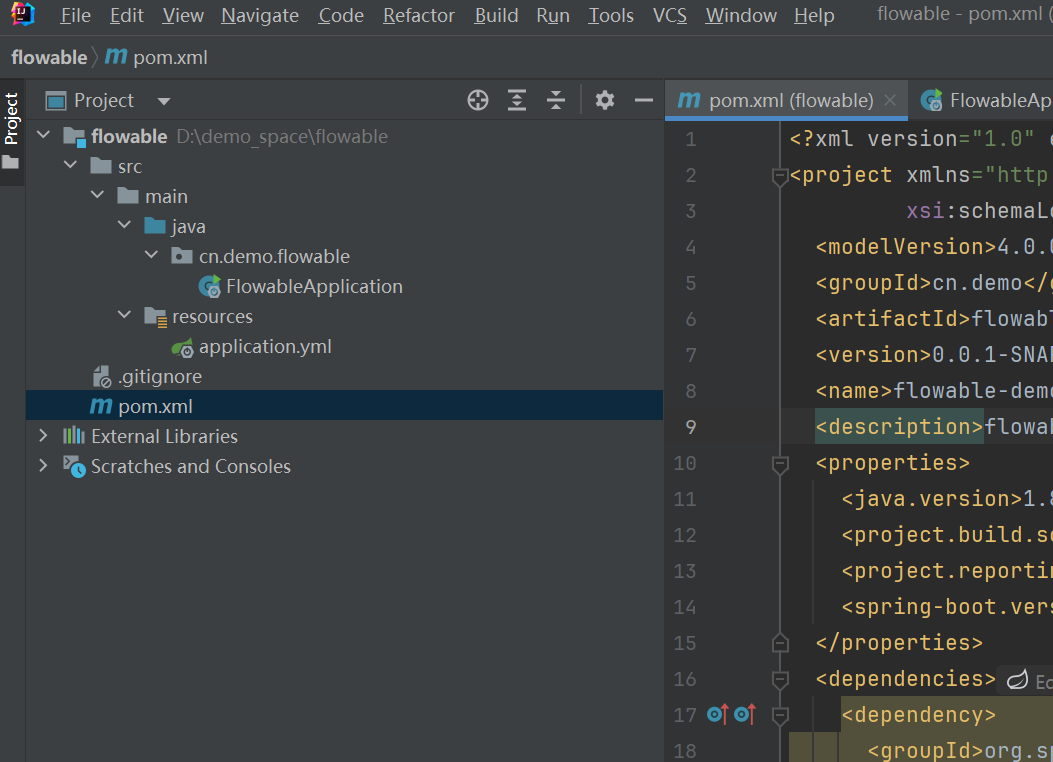Open the Edit menu

click(126, 15)
